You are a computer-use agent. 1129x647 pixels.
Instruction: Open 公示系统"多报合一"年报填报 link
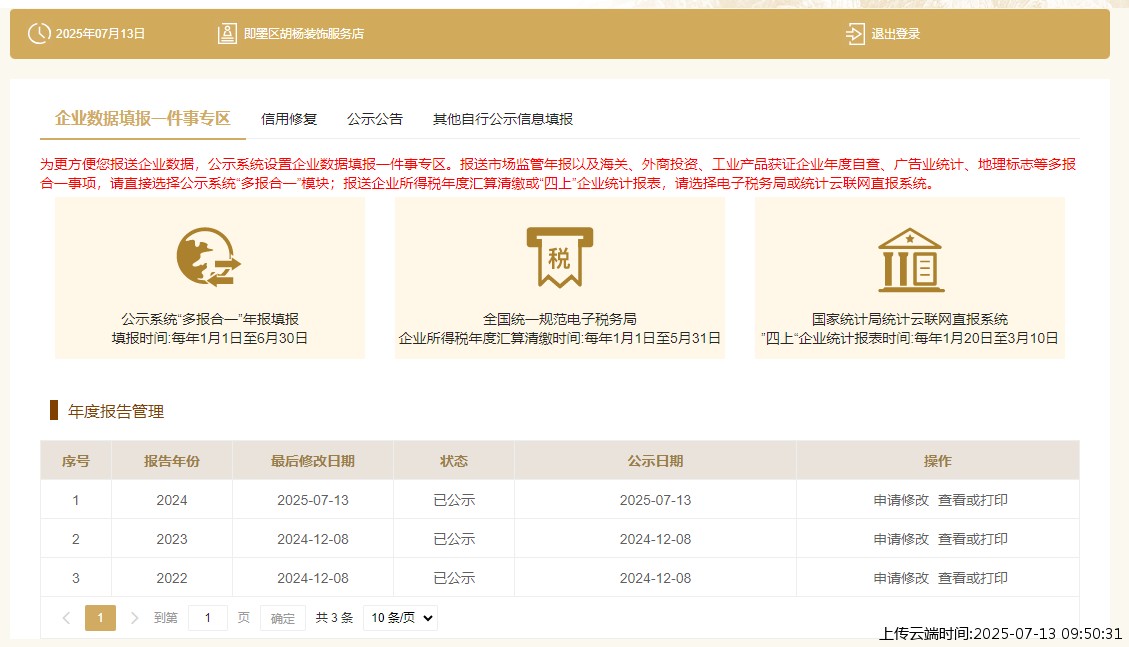click(x=210, y=319)
